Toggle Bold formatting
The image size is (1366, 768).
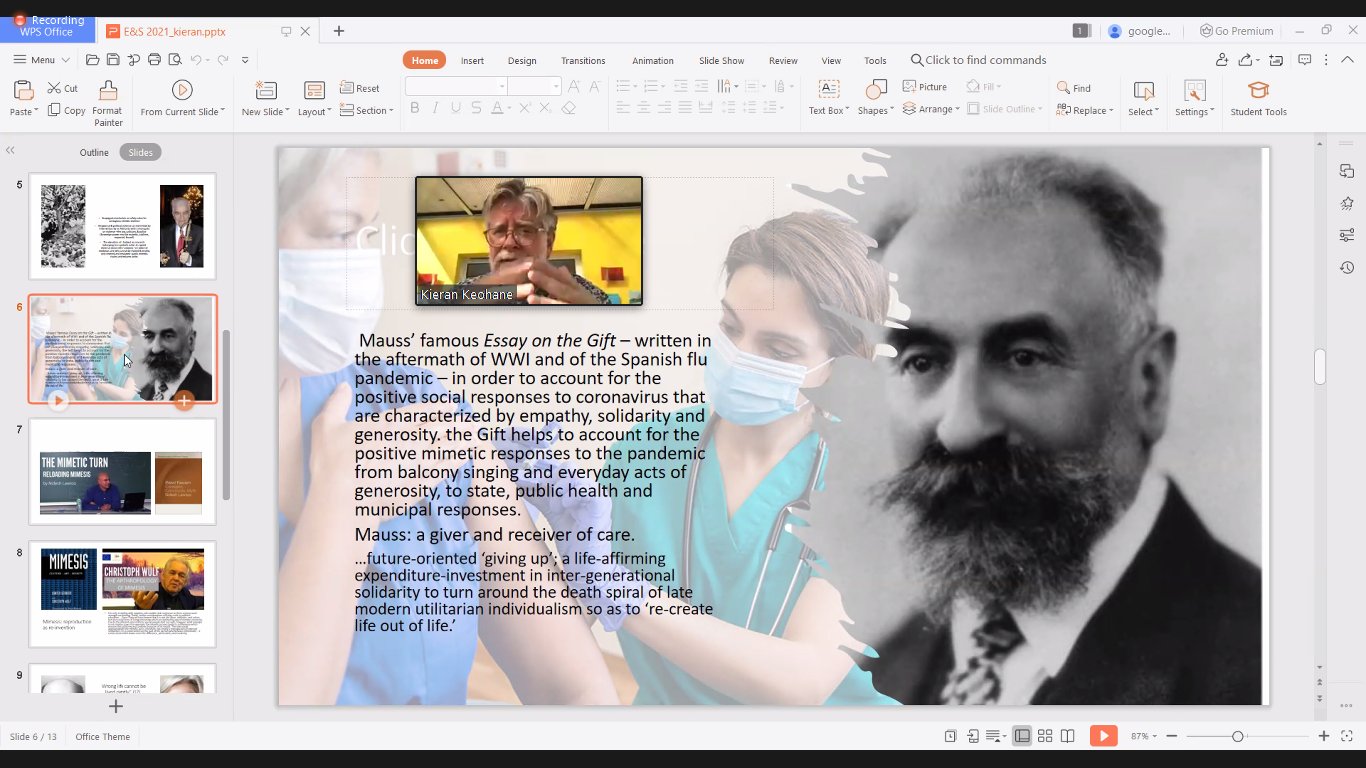pos(415,108)
